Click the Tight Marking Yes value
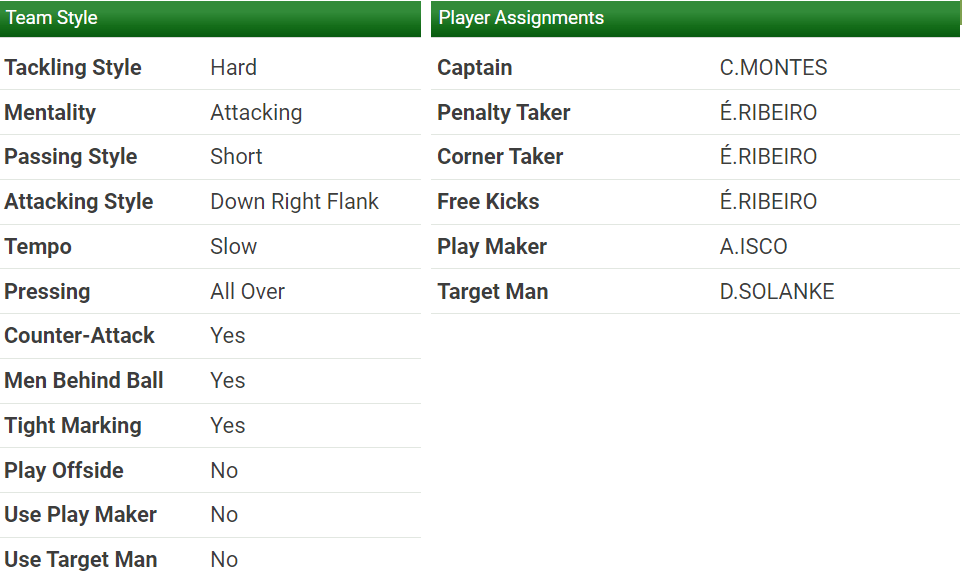Screen dimensions: 962x580 click(x=227, y=426)
